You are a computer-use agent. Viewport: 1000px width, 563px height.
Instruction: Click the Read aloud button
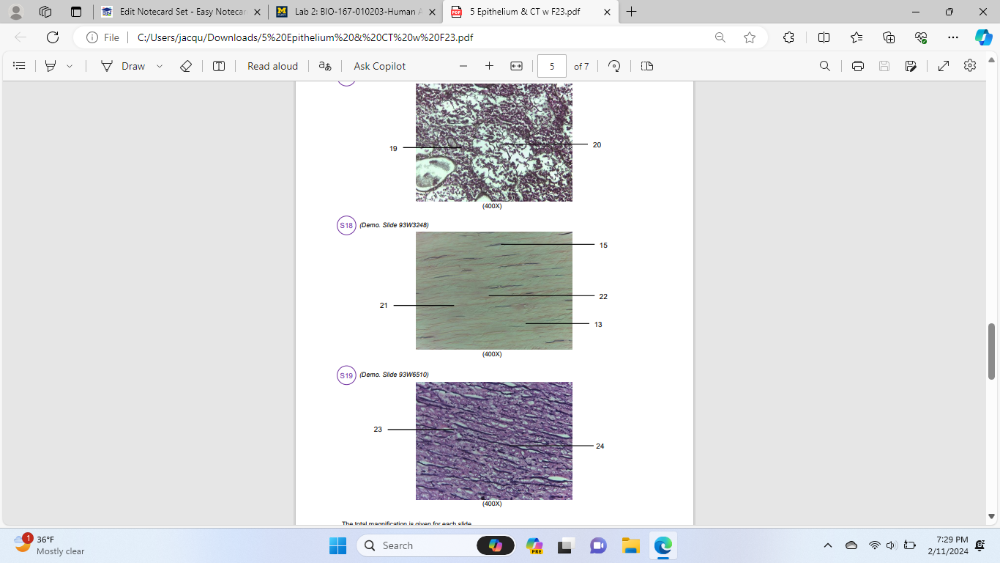pos(272,66)
